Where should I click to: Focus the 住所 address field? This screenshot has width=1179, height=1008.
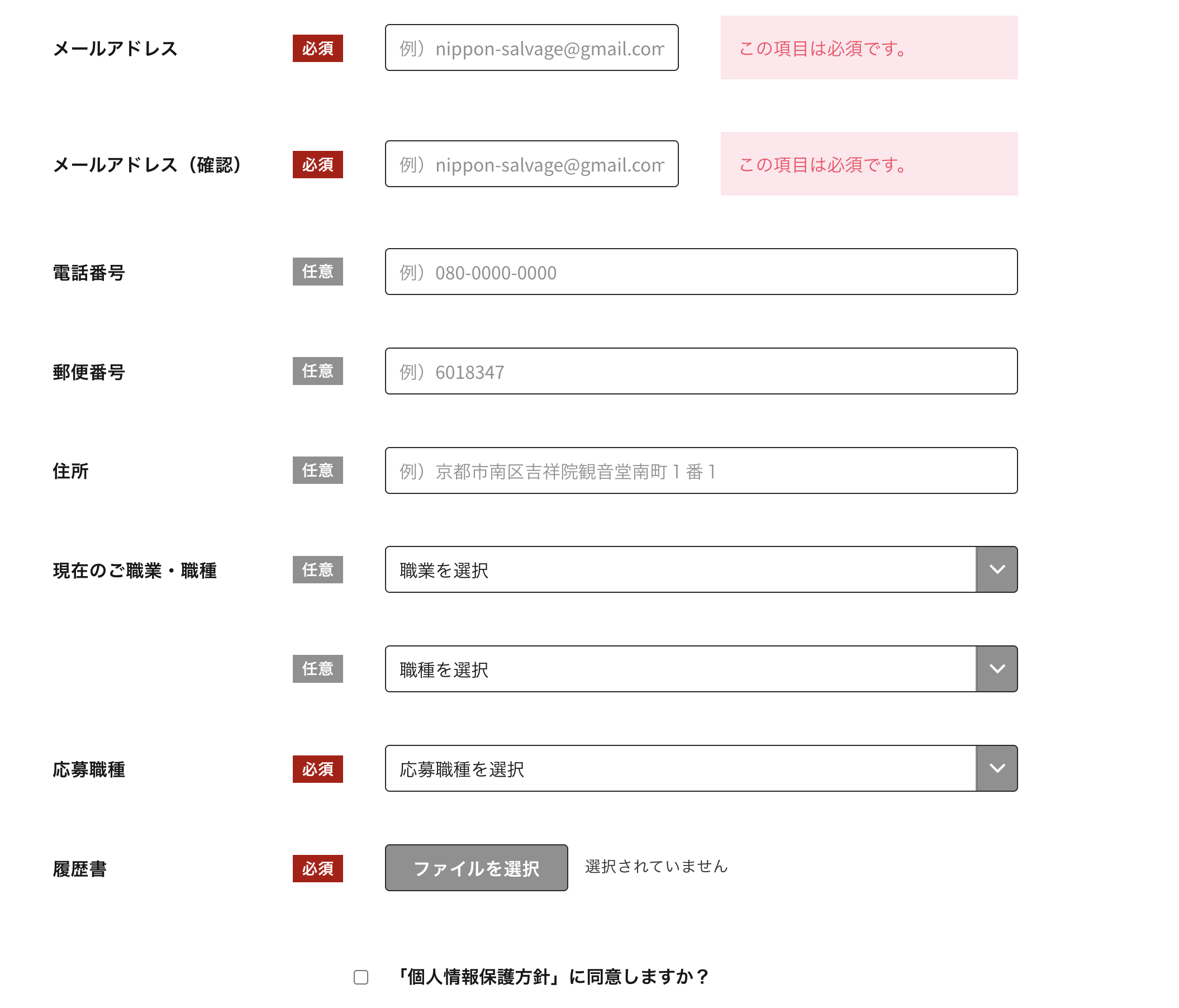tap(701, 470)
